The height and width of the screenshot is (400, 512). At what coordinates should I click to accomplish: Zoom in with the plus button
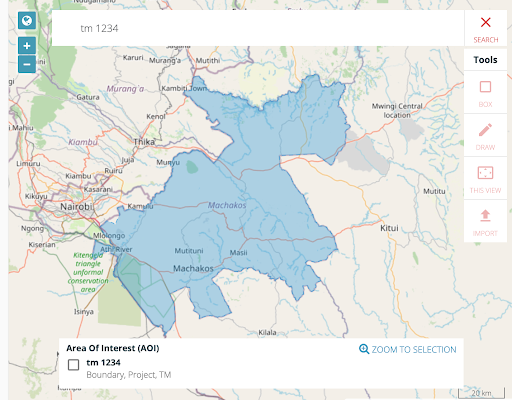click(x=27, y=46)
